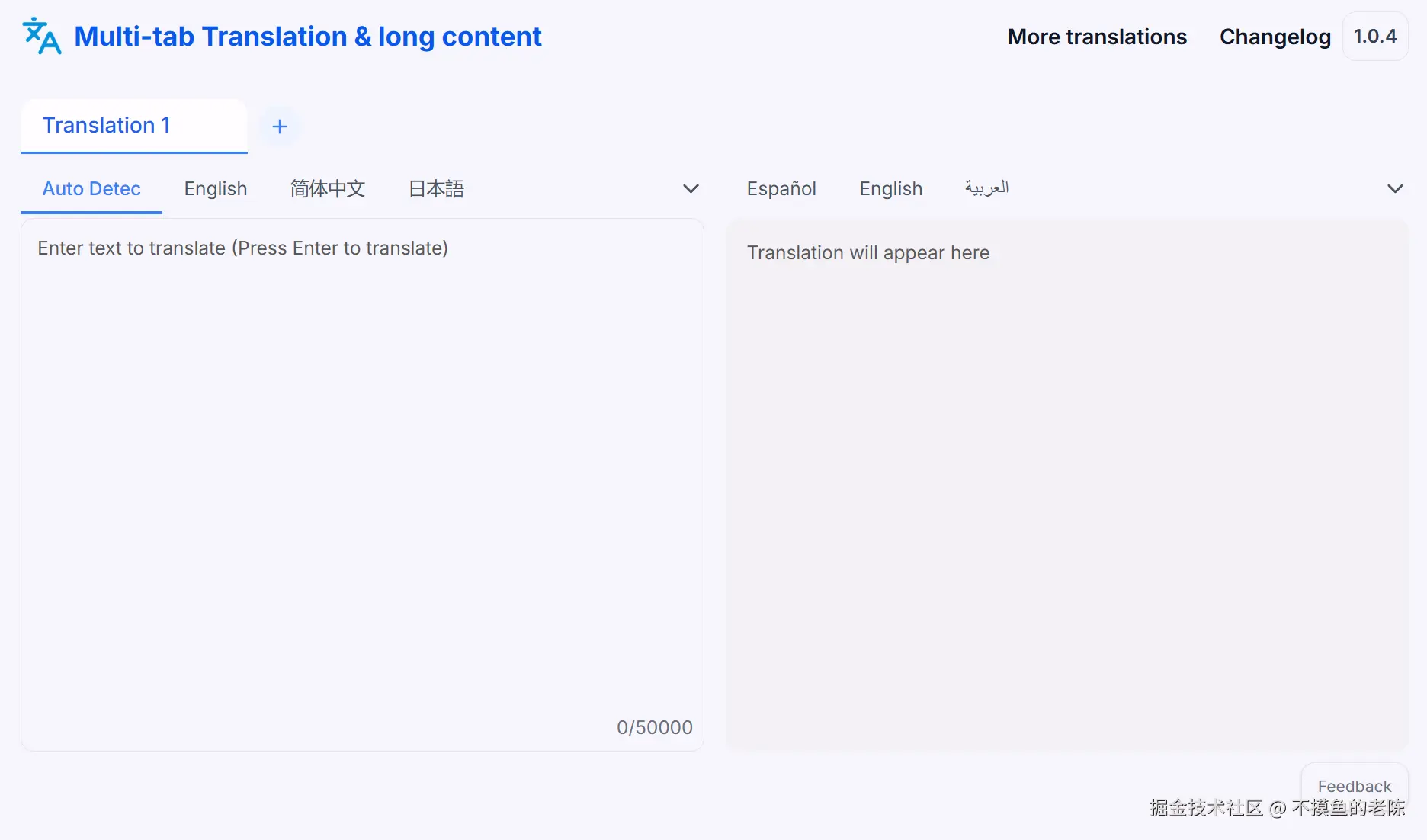Click the Multi-tab Translation title
The width and height of the screenshot is (1427, 840).
point(308,37)
